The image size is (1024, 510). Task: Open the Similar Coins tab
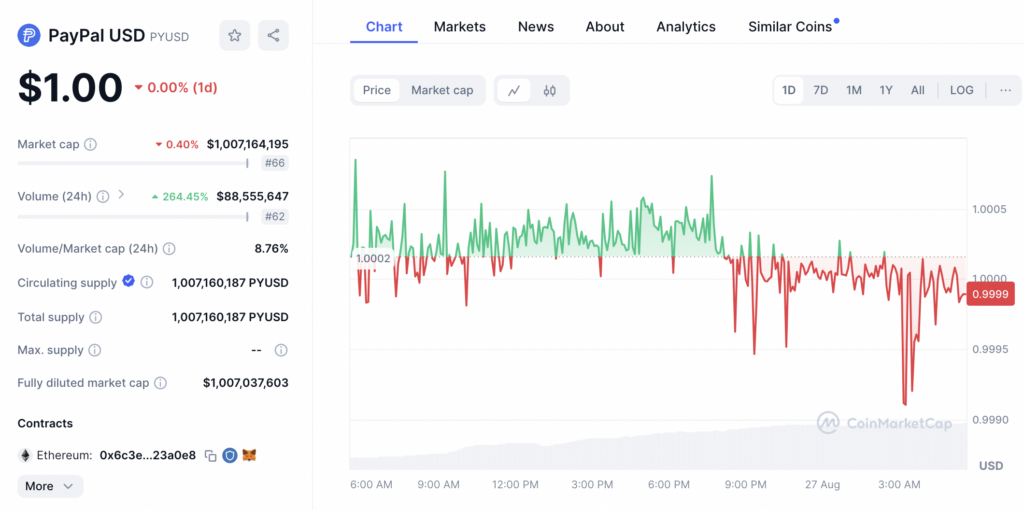click(x=790, y=27)
